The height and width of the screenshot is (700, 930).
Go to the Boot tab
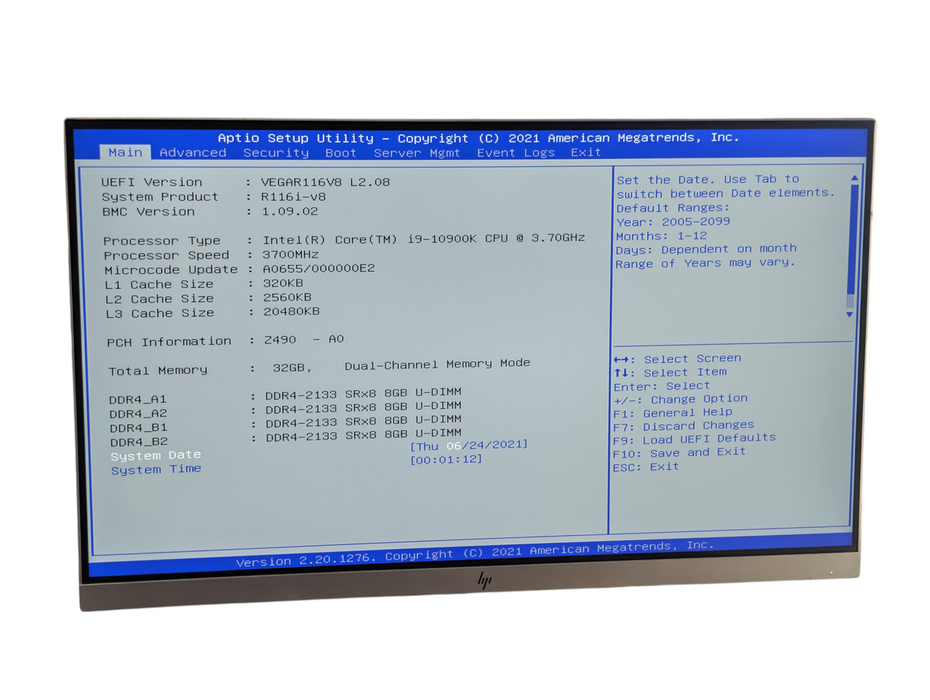click(341, 152)
